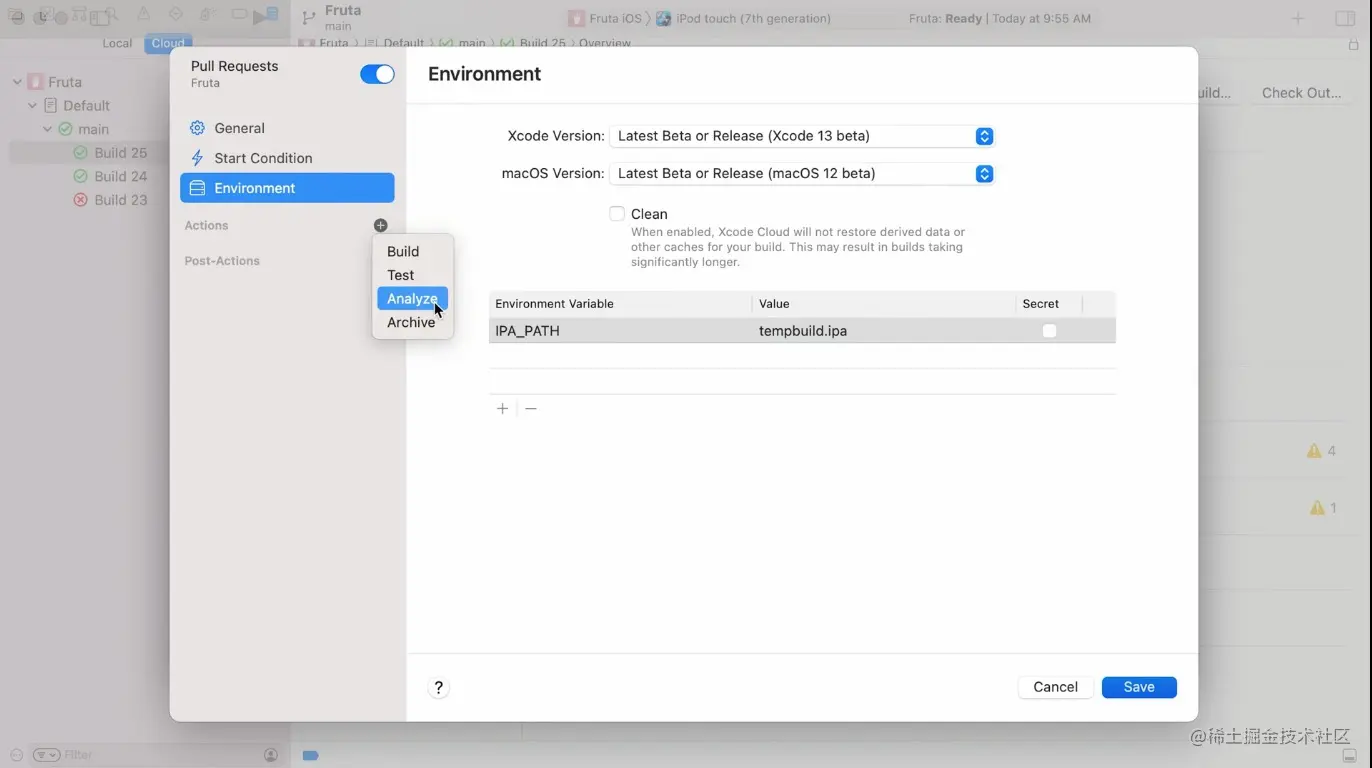Image resolution: width=1372 pixels, height=768 pixels.
Task: Click the Cancel button
Action: [1055, 687]
